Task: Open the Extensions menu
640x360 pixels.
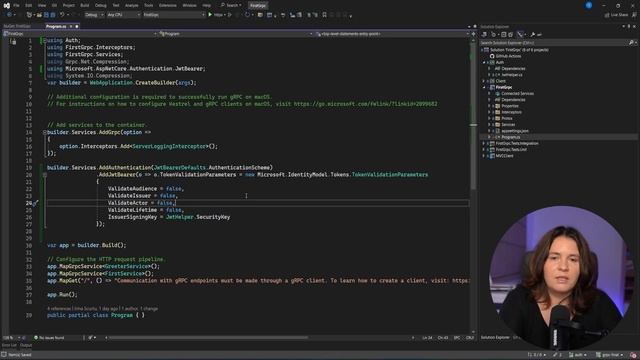Action: 168,5
